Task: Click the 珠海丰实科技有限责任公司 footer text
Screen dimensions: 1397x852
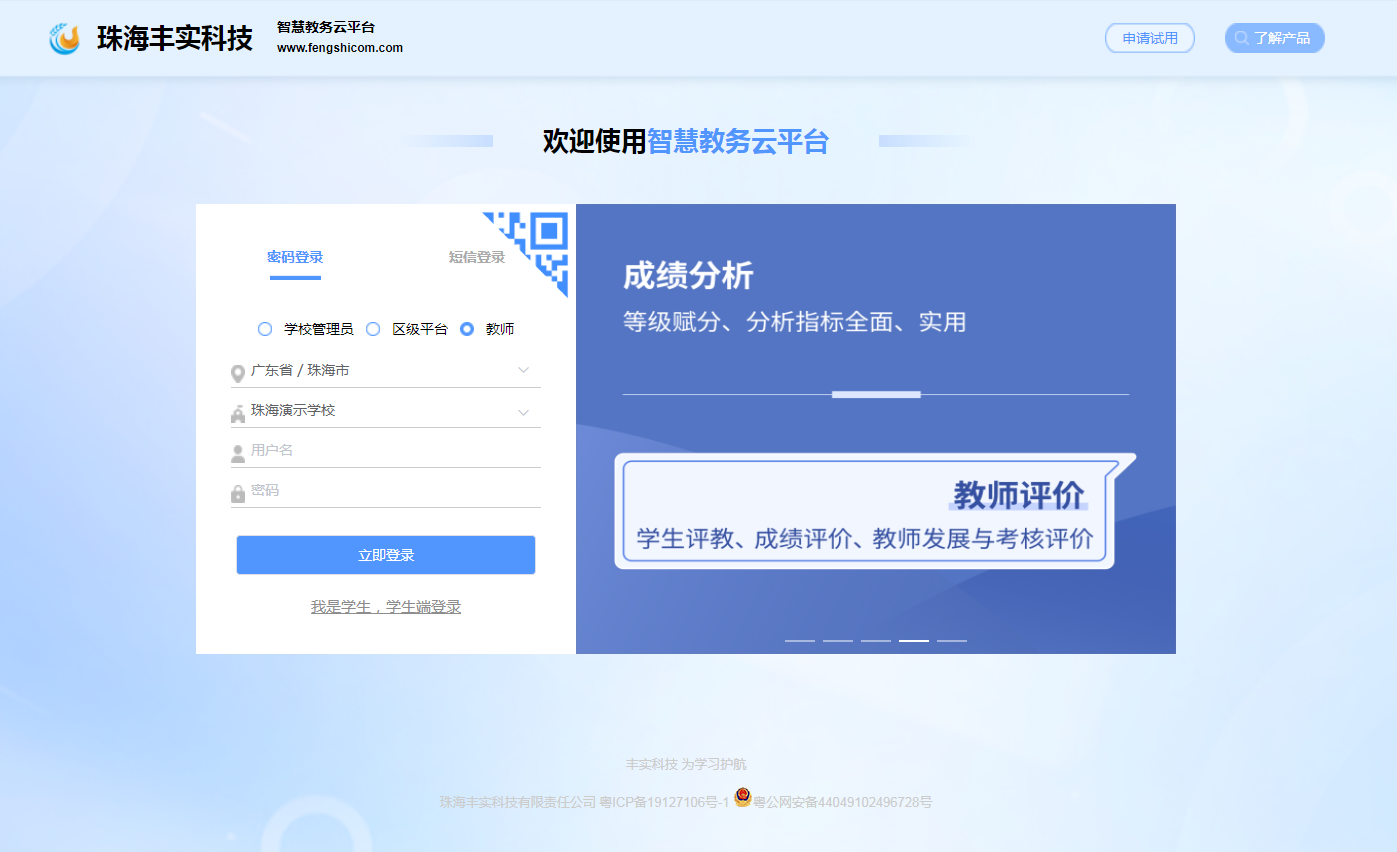Action: tap(517, 802)
